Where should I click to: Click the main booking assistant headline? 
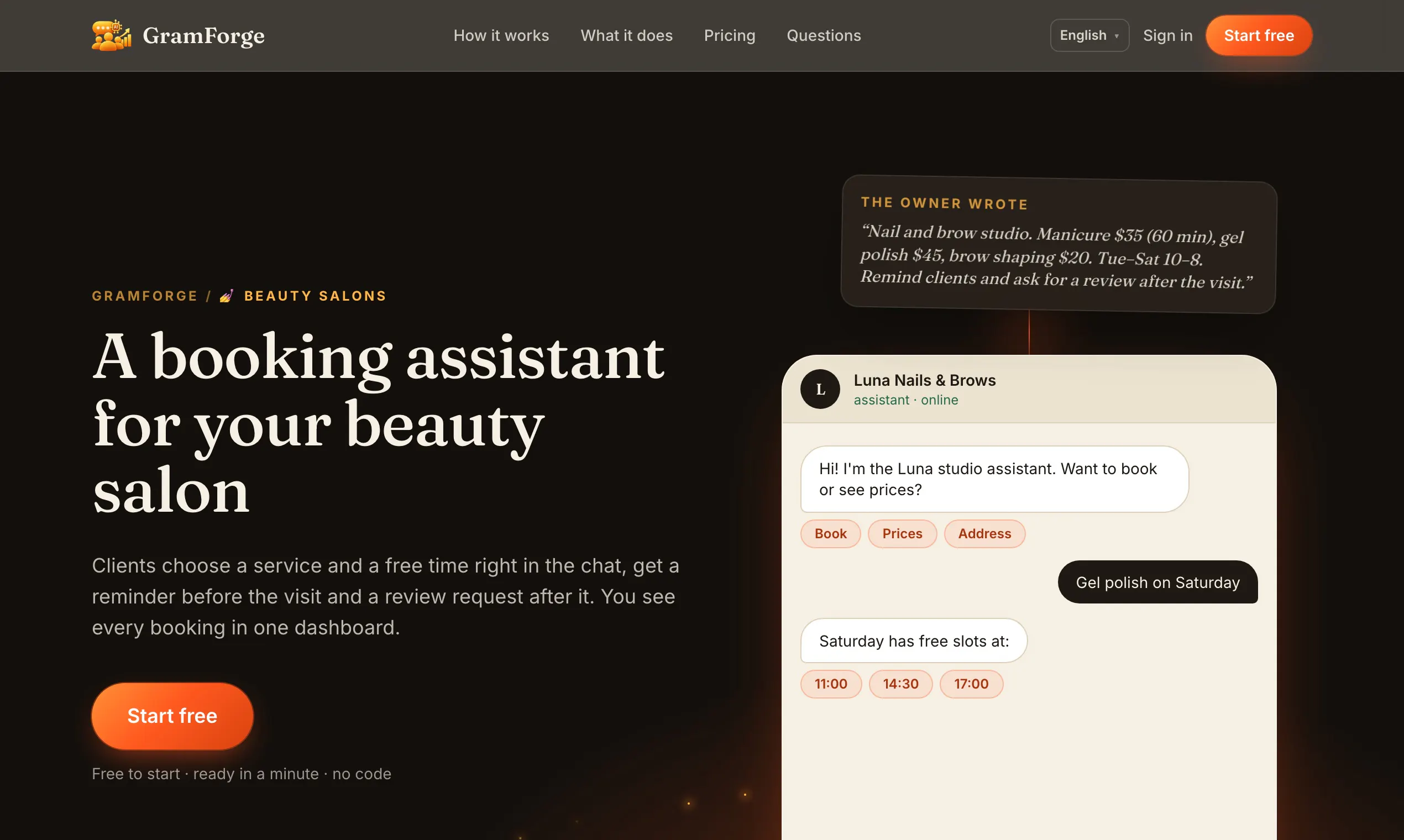point(378,423)
